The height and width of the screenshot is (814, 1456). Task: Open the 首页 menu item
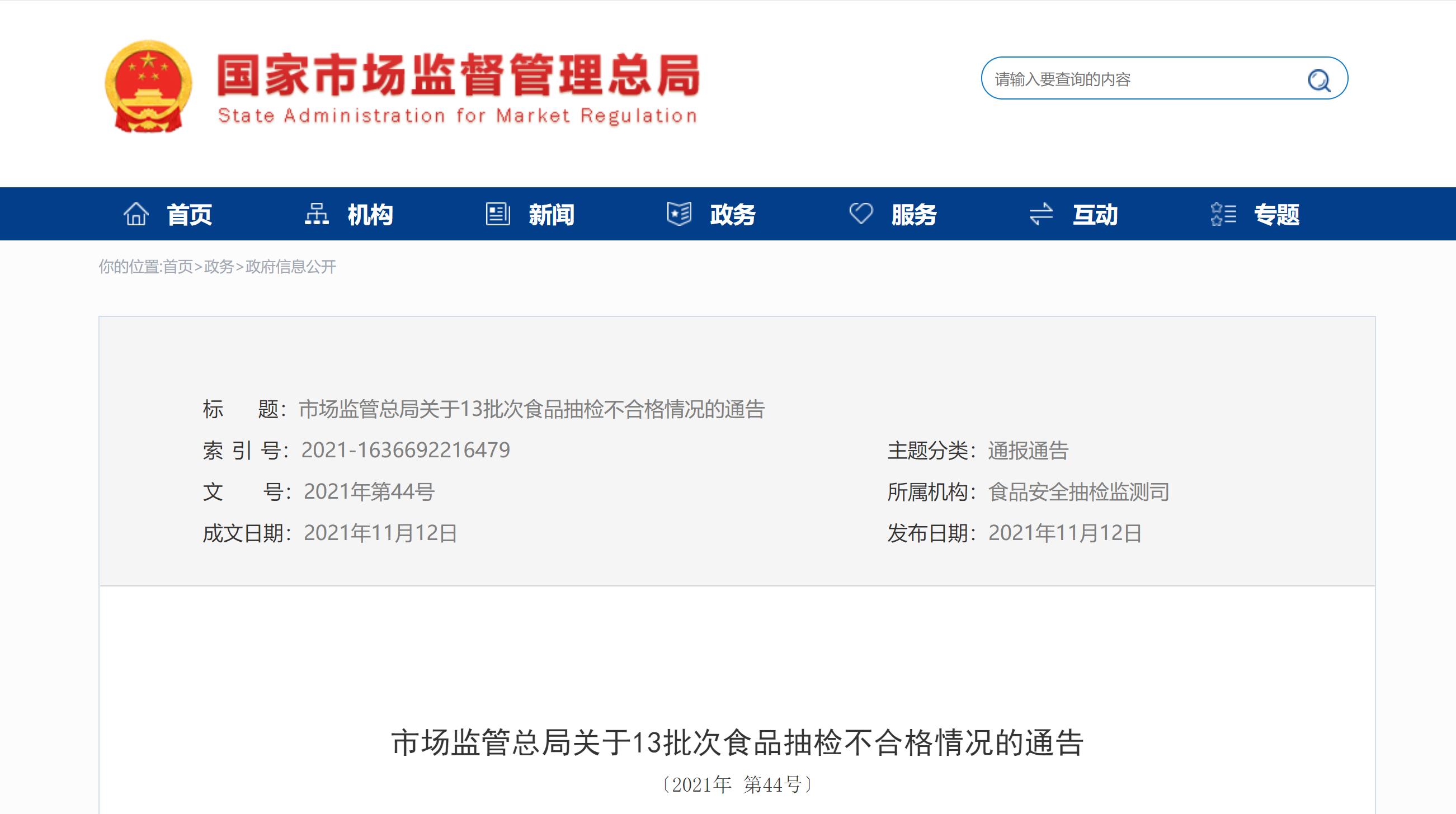(190, 215)
